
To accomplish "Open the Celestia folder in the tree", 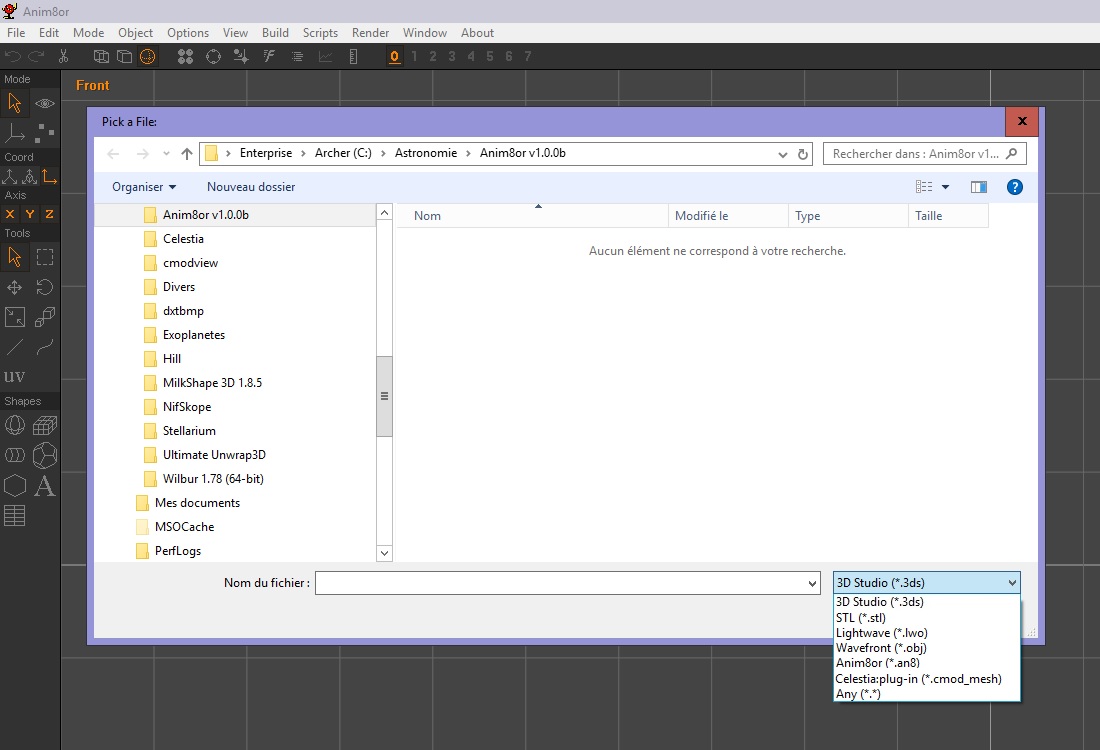I will point(183,239).
